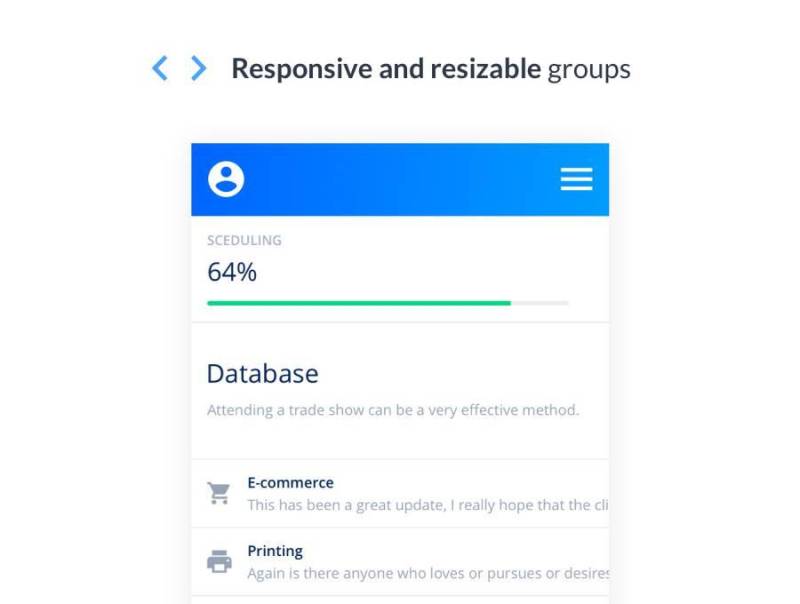Toggle the Printing list entry
The width and height of the screenshot is (800, 604).
click(x=400, y=561)
